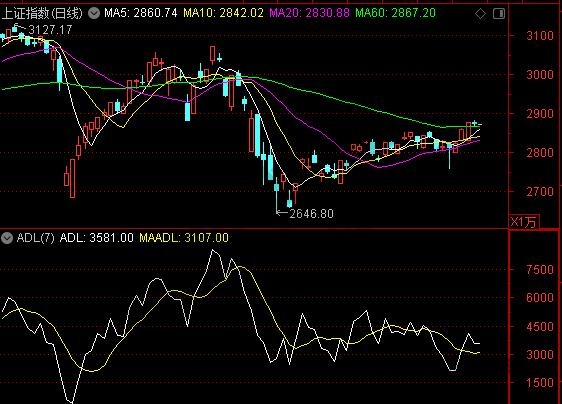
Task: Click the 3127.17 high price marker
Action: pos(50,30)
